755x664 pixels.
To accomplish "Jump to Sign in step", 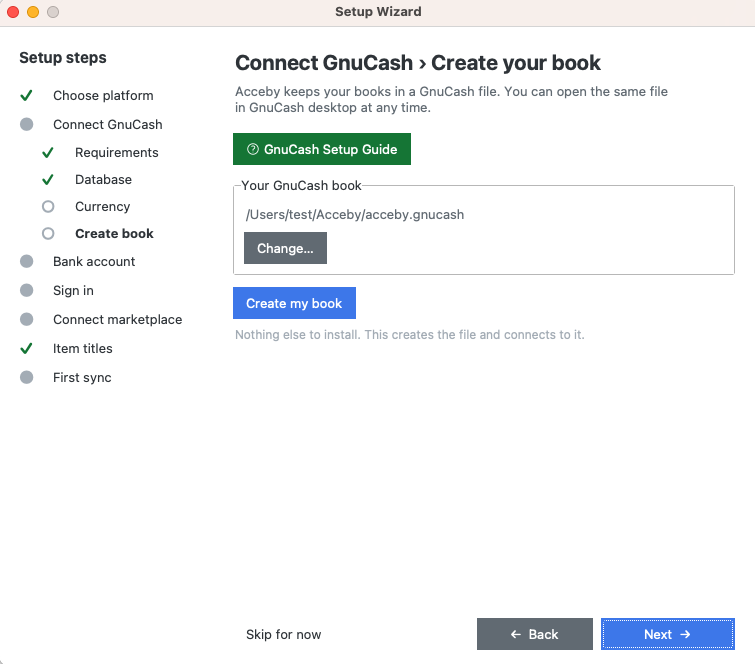I will [73, 290].
